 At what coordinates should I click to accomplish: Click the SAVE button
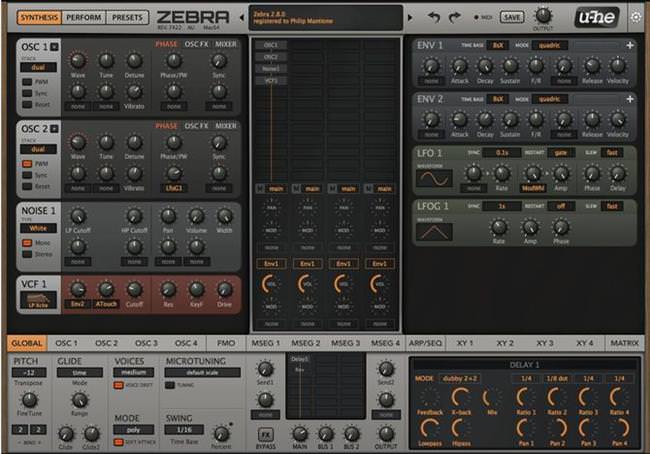512,17
